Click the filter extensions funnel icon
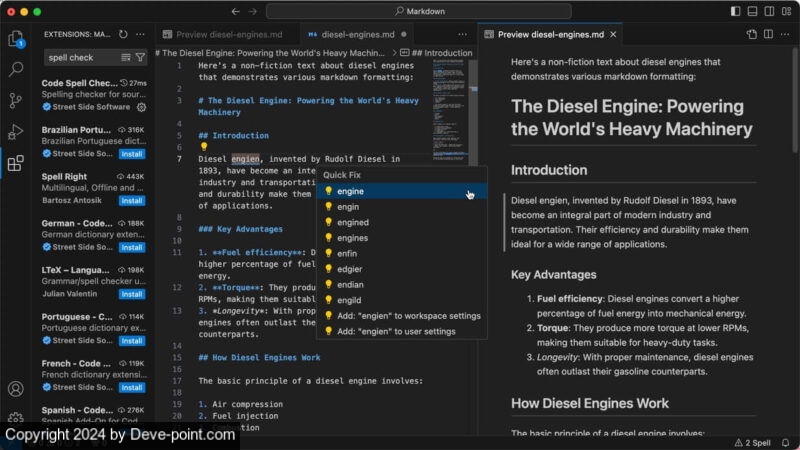The height and width of the screenshot is (450, 800). (140, 58)
